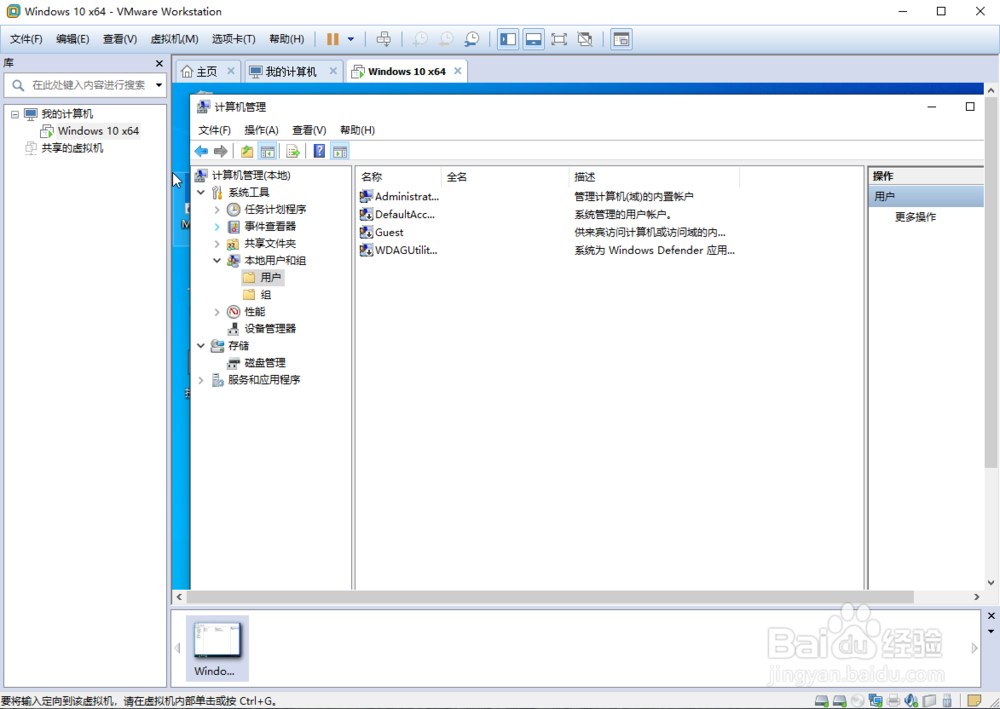Image resolution: width=1000 pixels, height=709 pixels.
Task: Select 设备管理器 in the tree
Action: coord(262,328)
